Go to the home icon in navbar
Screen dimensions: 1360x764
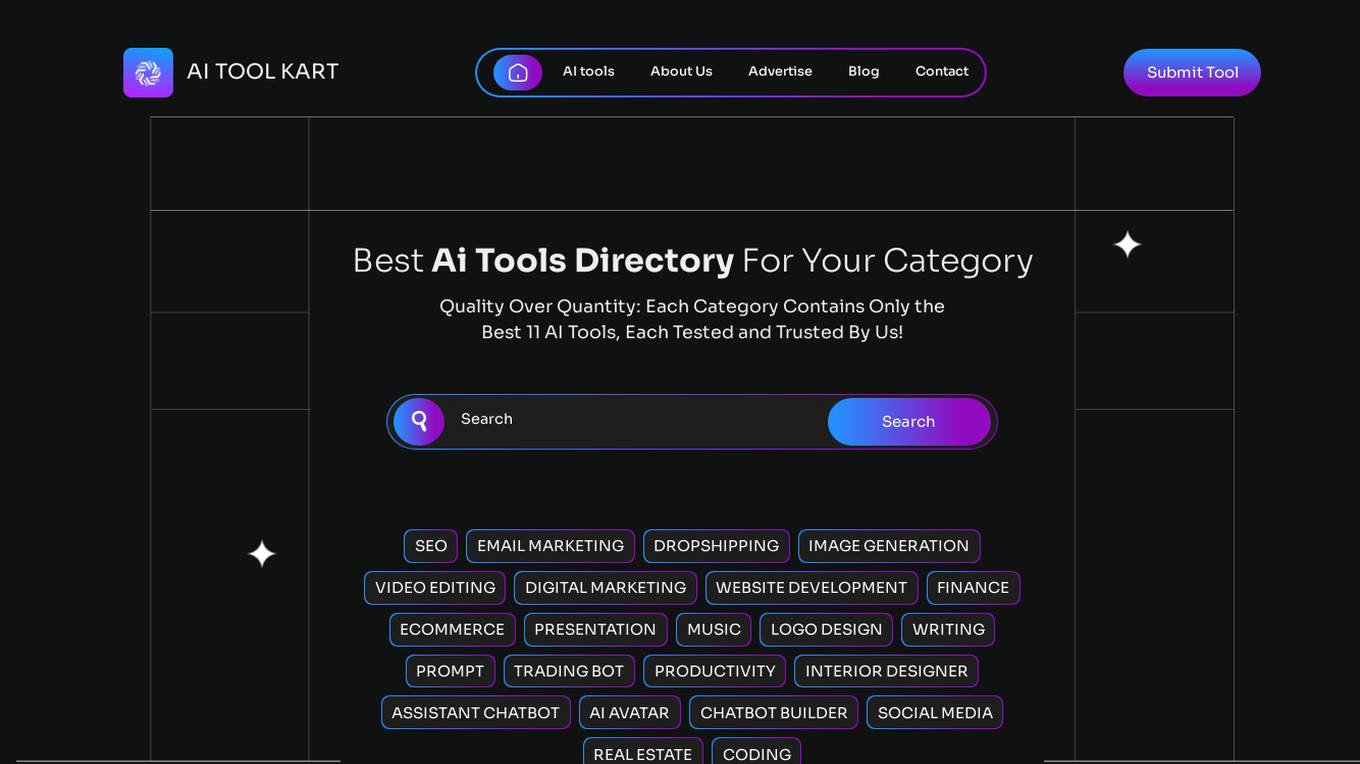518,72
